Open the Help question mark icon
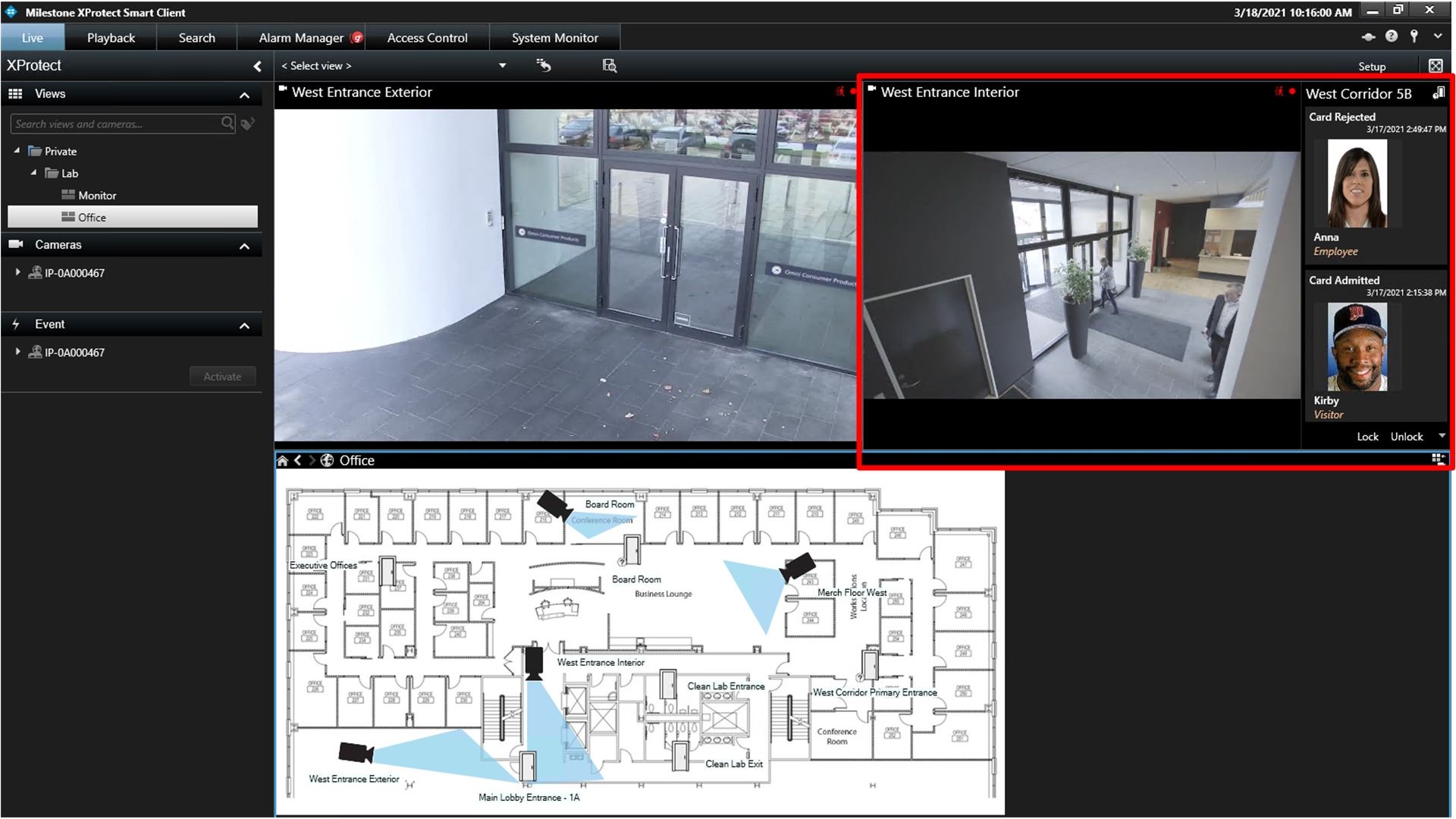1456x819 pixels. coord(1392,36)
